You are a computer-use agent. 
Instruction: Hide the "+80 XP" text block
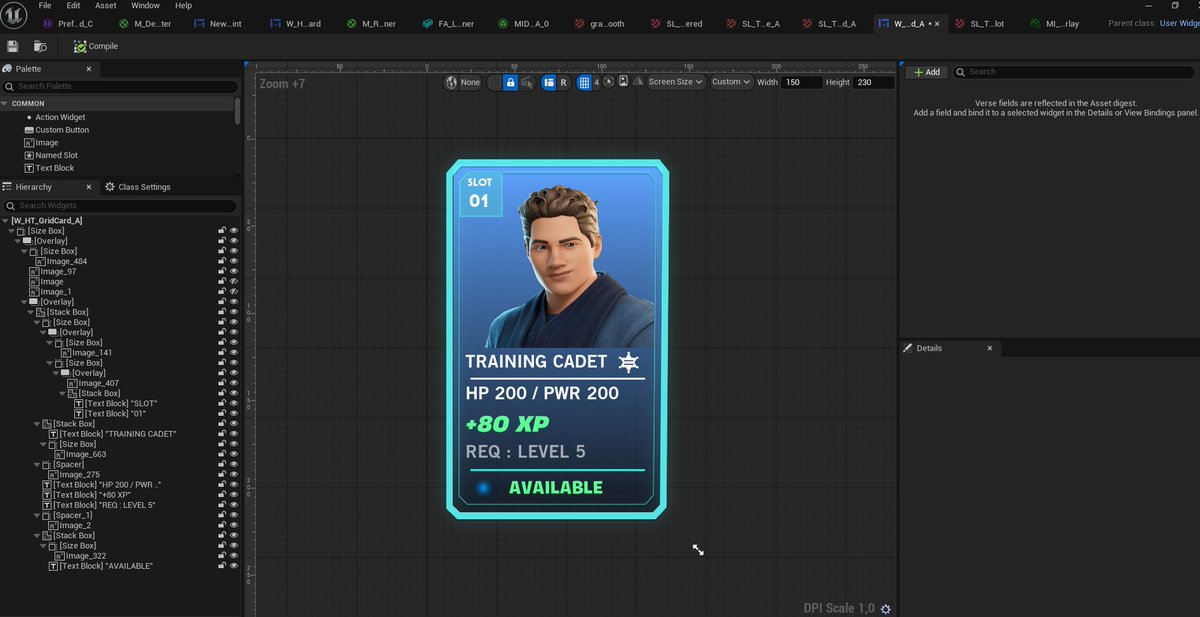[x=234, y=495]
